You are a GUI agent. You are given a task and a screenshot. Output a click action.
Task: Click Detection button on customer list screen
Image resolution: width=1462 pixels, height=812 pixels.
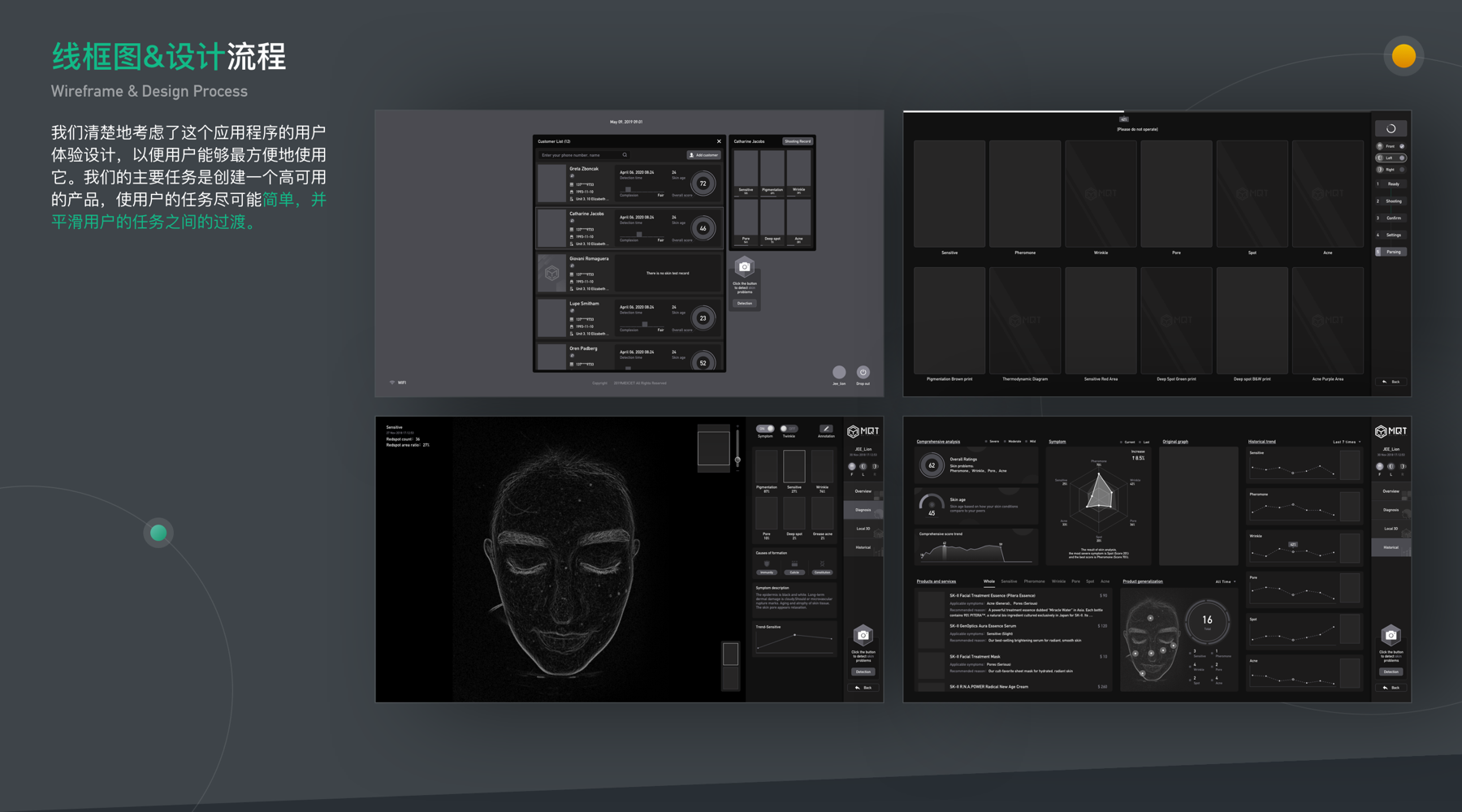tap(745, 304)
